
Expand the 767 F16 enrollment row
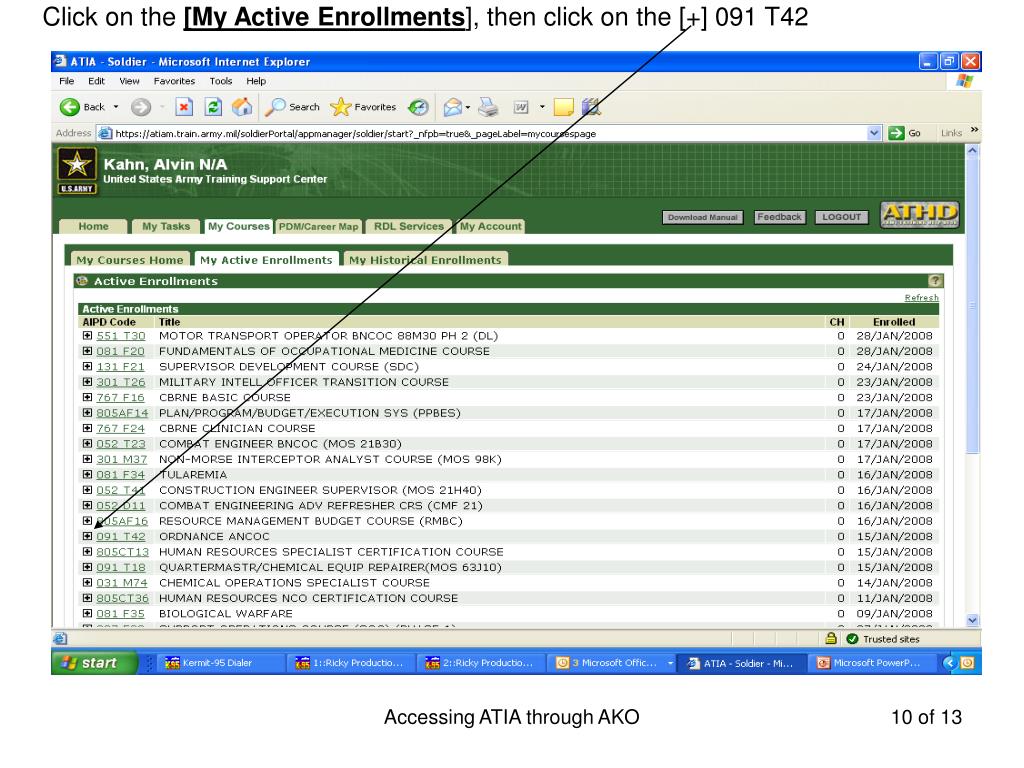pyautogui.click(x=88, y=397)
